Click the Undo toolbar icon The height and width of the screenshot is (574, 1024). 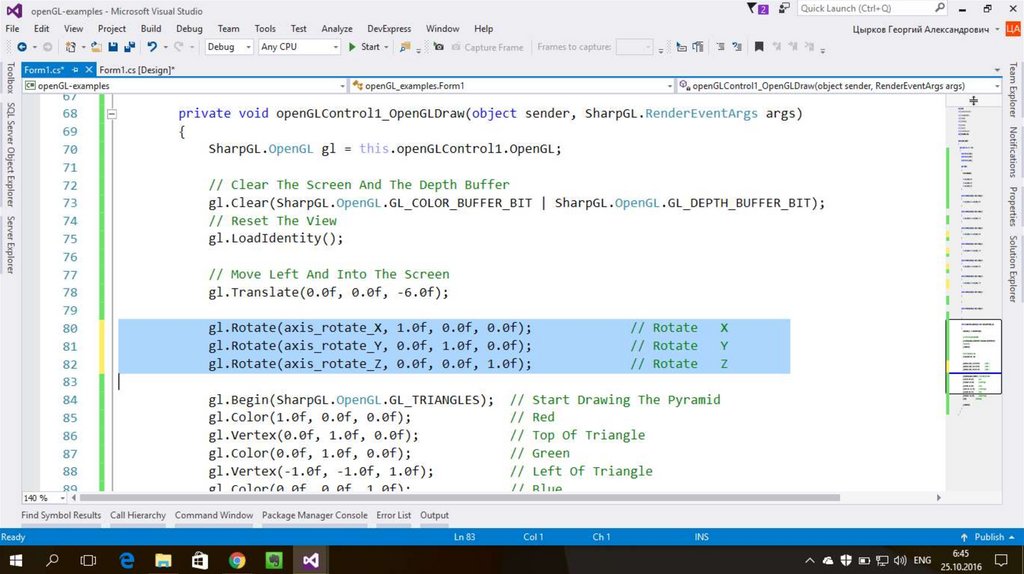point(153,47)
